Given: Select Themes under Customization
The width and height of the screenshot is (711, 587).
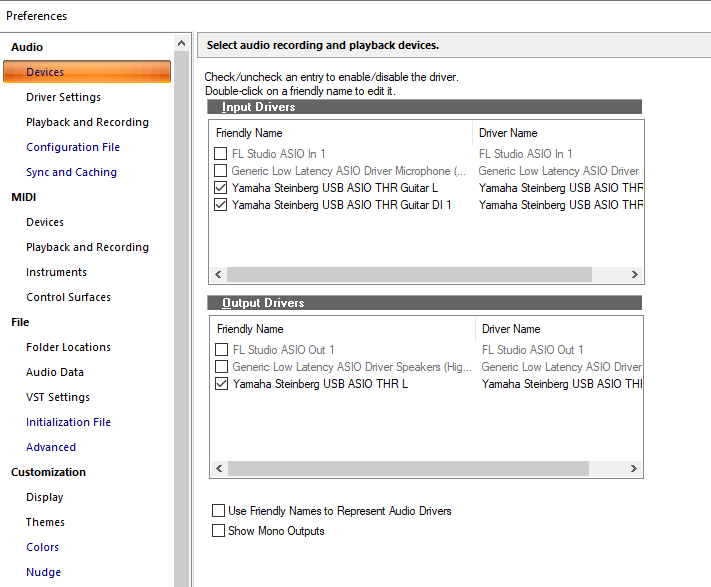Looking at the screenshot, I should coord(45,522).
